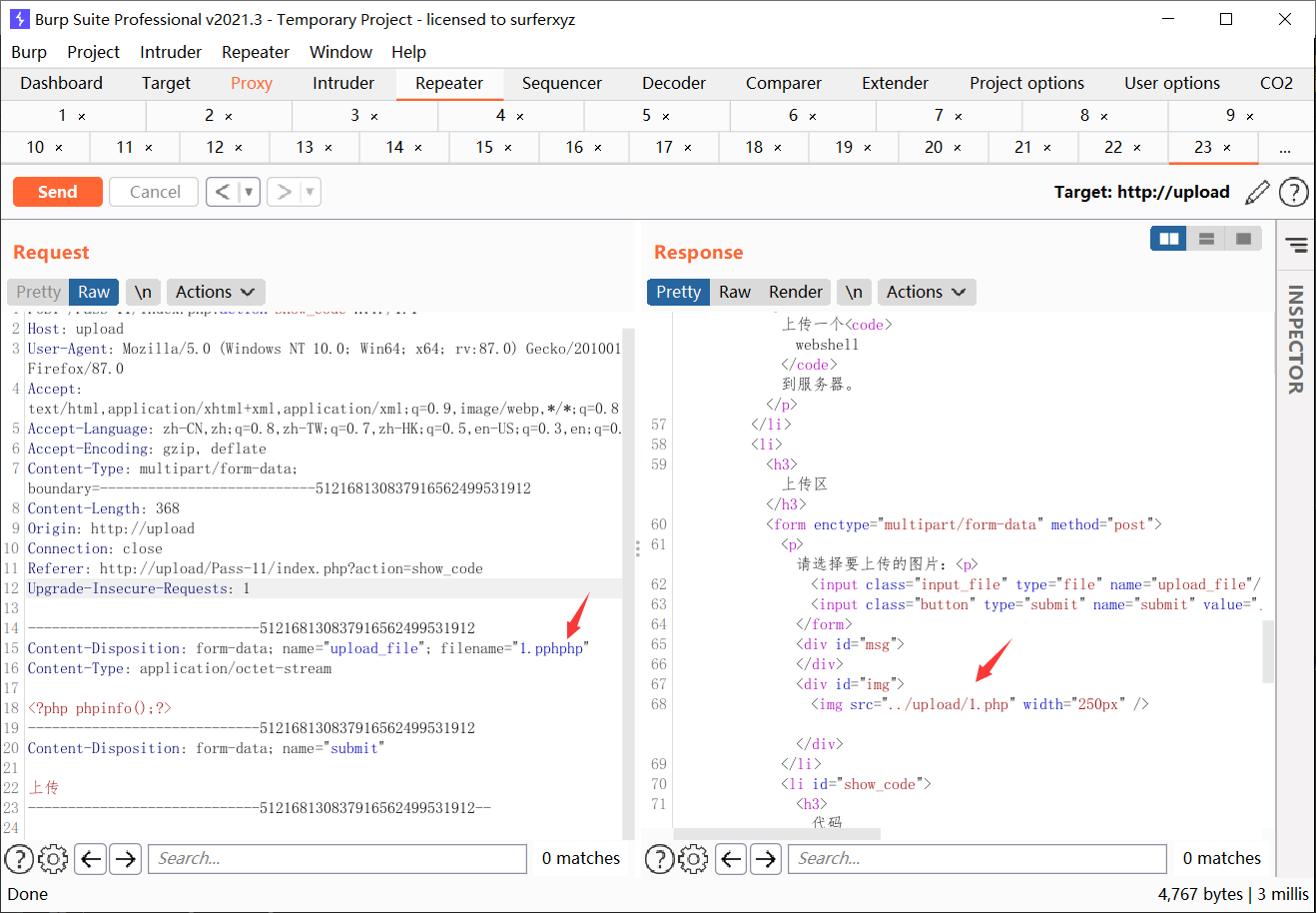The width and height of the screenshot is (1316, 913).
Task: Click the response search input field
Action: coord(978,858)
